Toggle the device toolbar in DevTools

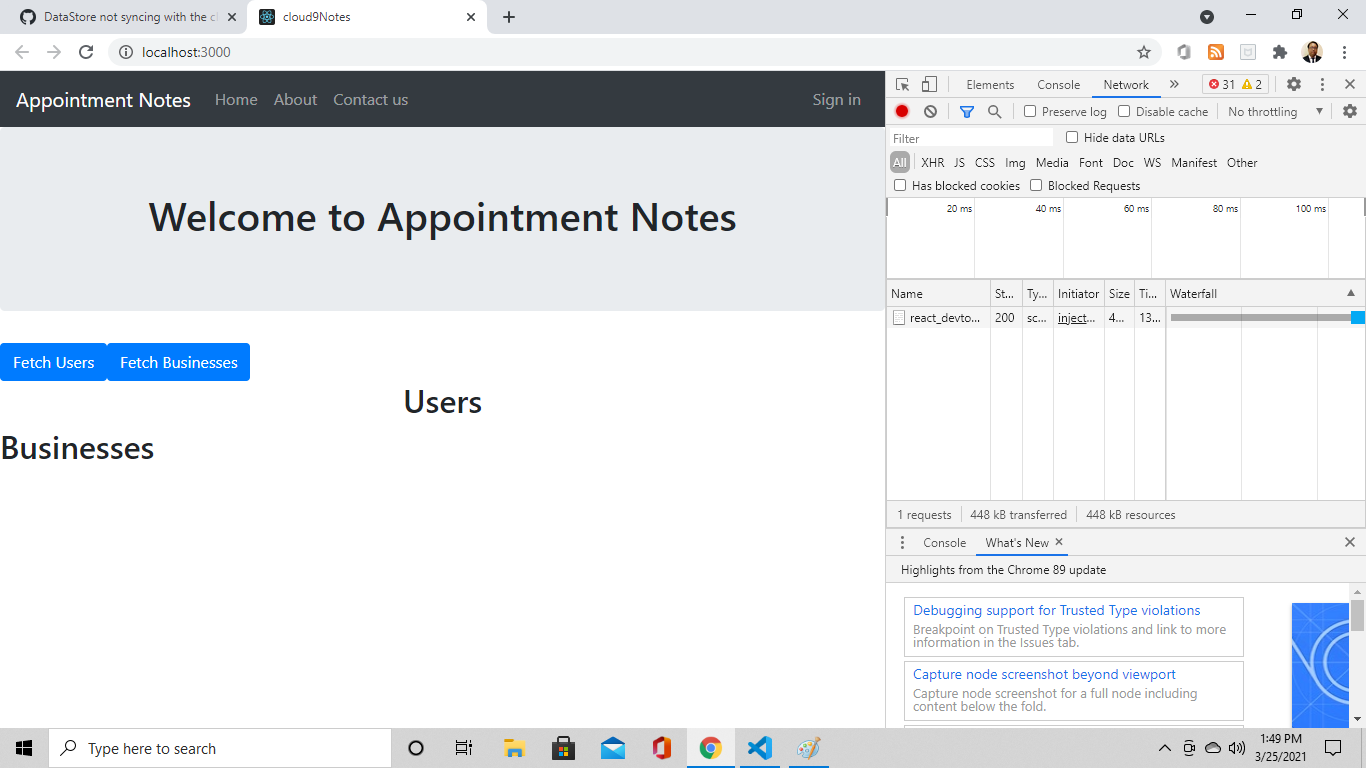(930, 84)
